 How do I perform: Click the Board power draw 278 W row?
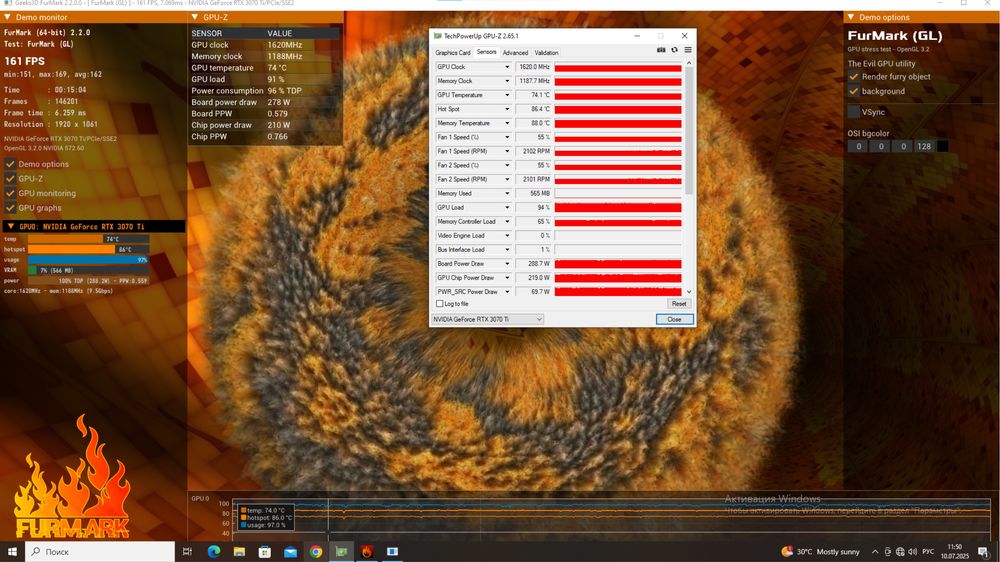pyautogui.click(x=265, y=102)
